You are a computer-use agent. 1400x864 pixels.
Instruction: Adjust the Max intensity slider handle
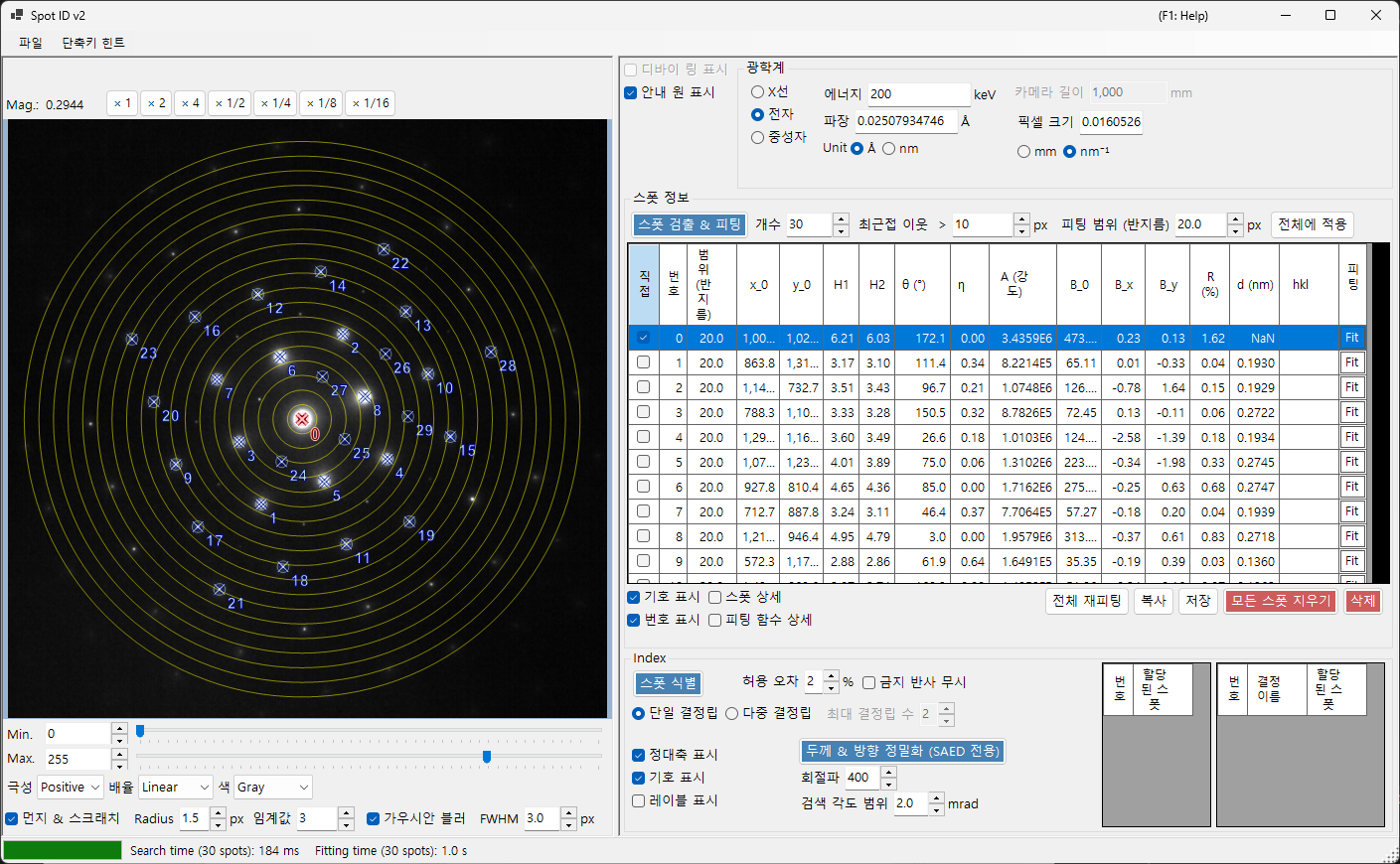coord(487,757)
